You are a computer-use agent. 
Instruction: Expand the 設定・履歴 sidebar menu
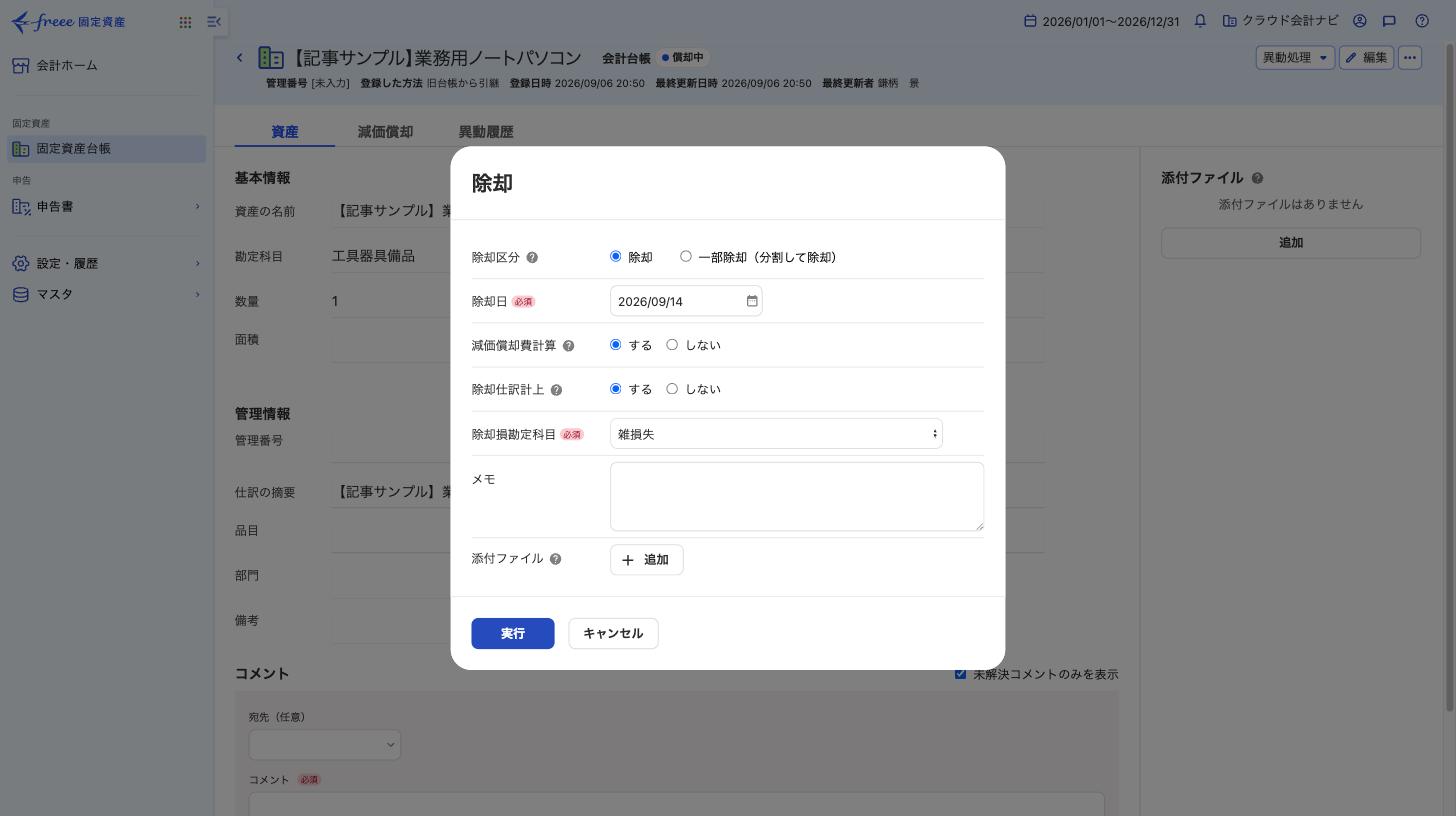pos(106,264)
